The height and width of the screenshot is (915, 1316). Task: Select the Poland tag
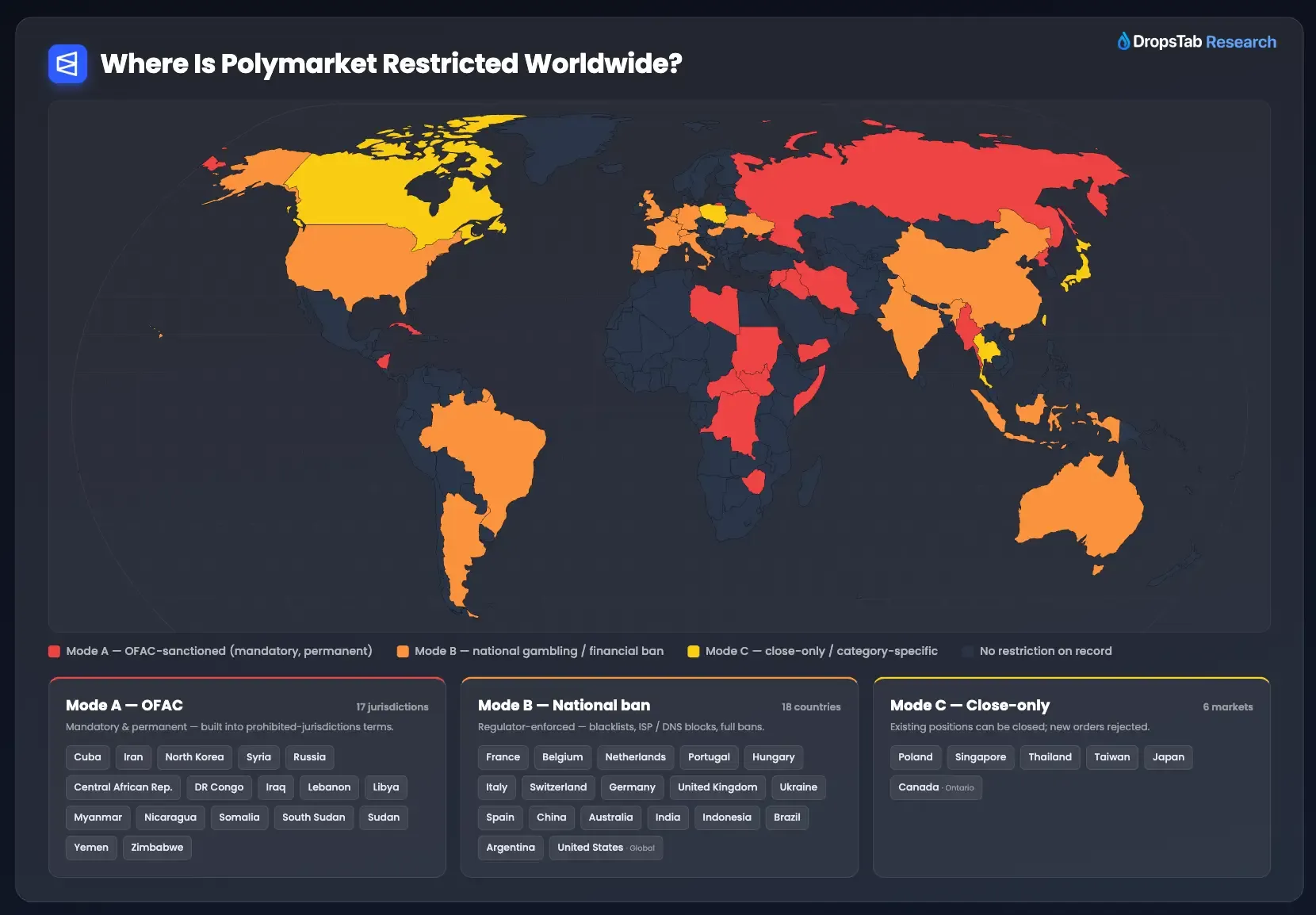click(x=915, y=757)
